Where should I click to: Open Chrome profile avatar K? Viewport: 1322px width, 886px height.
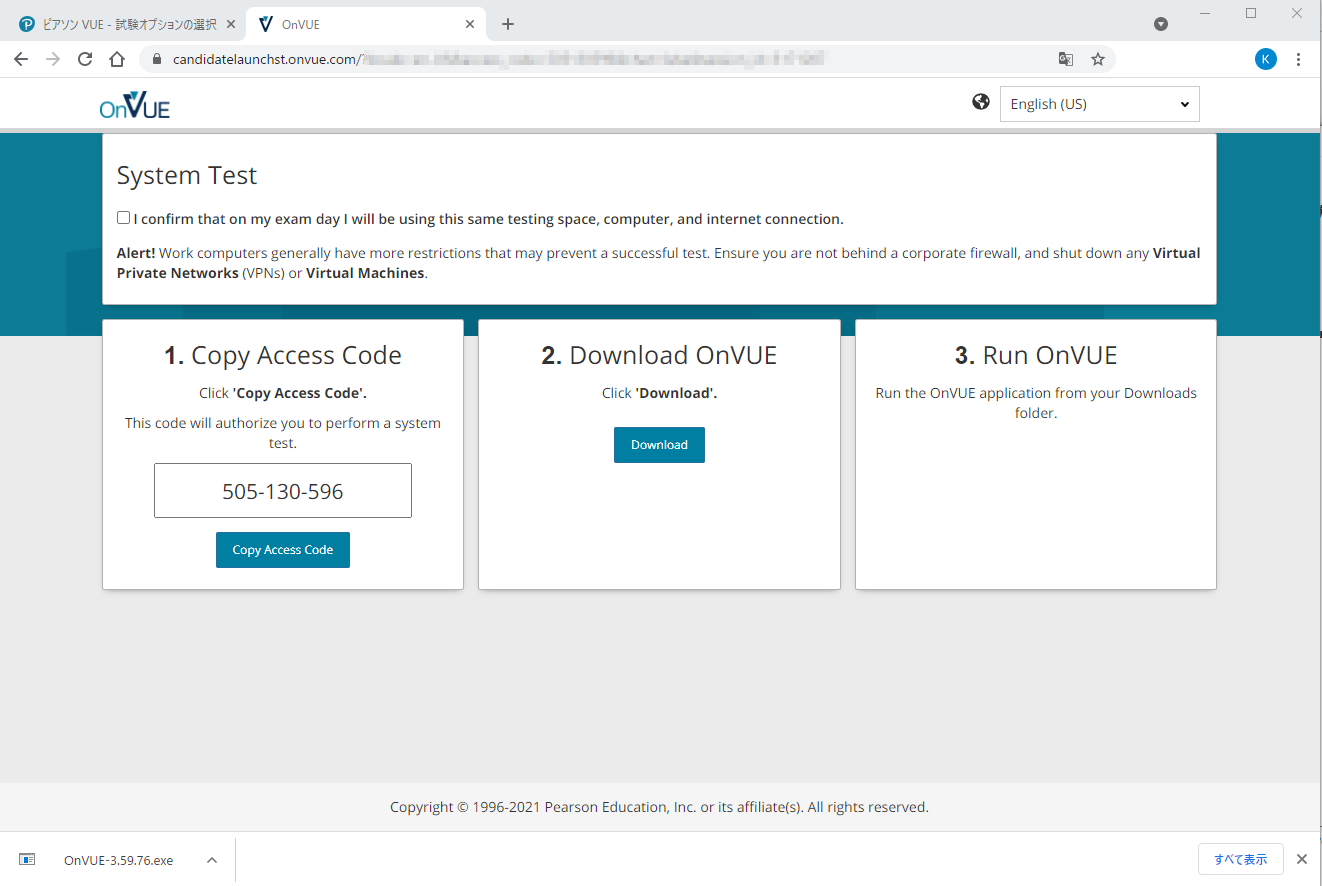[1265, 59]
